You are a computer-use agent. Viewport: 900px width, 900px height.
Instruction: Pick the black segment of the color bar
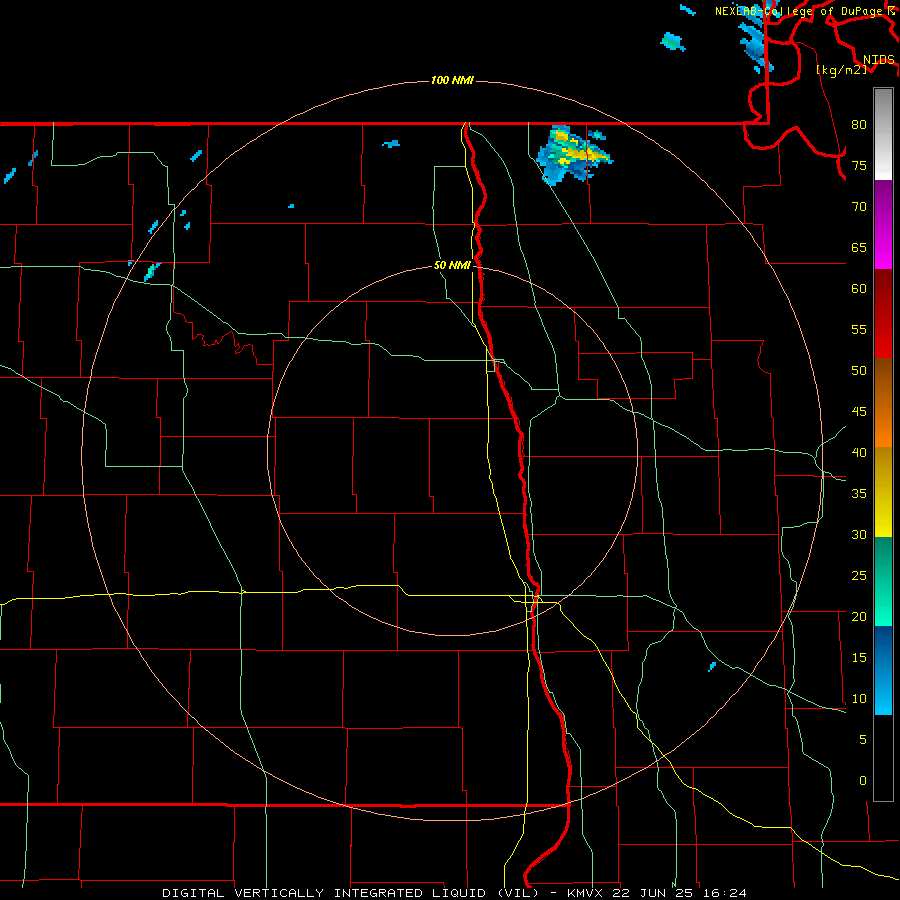coord(883,758)
